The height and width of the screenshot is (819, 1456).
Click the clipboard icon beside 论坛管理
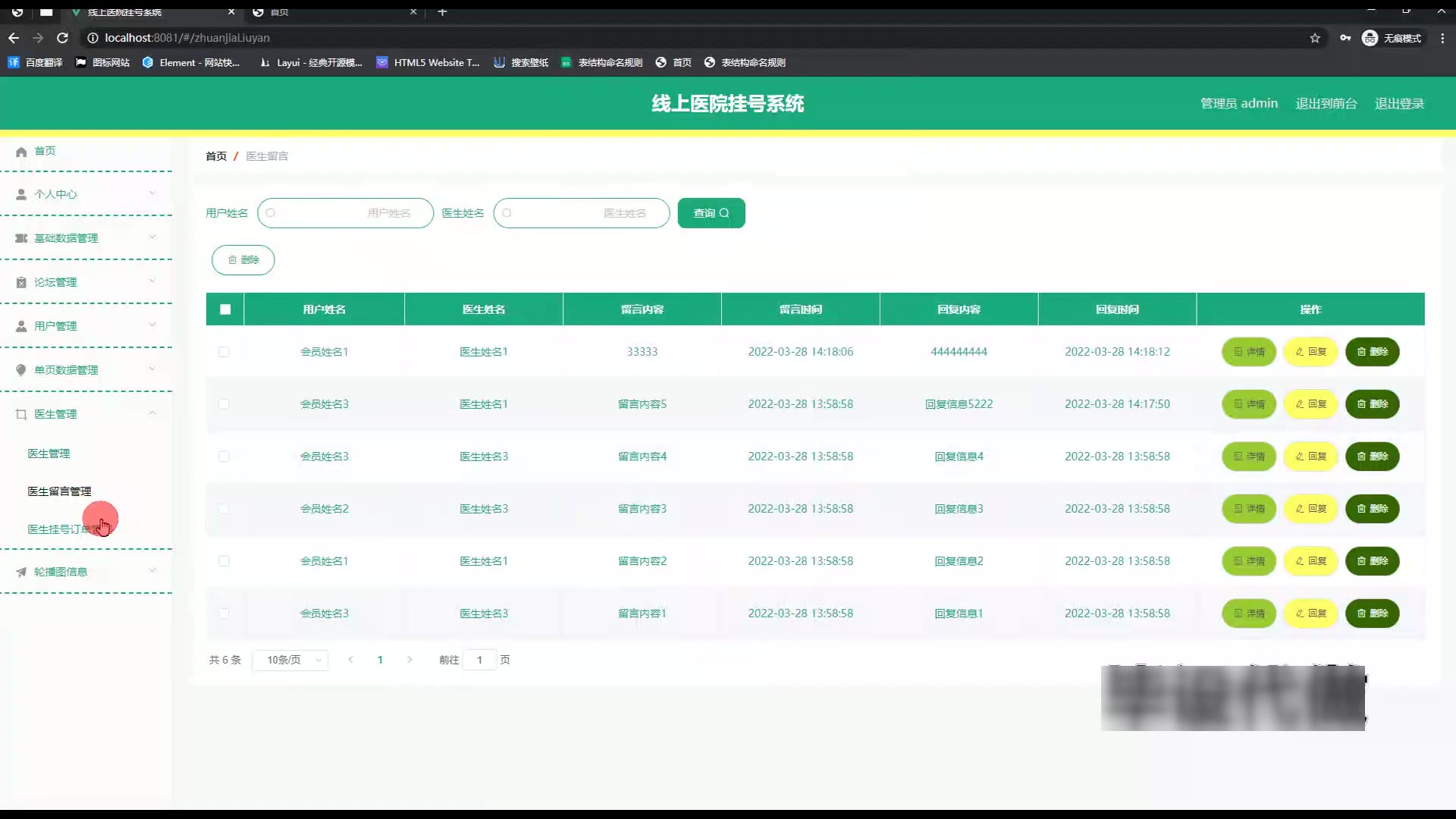21,283
